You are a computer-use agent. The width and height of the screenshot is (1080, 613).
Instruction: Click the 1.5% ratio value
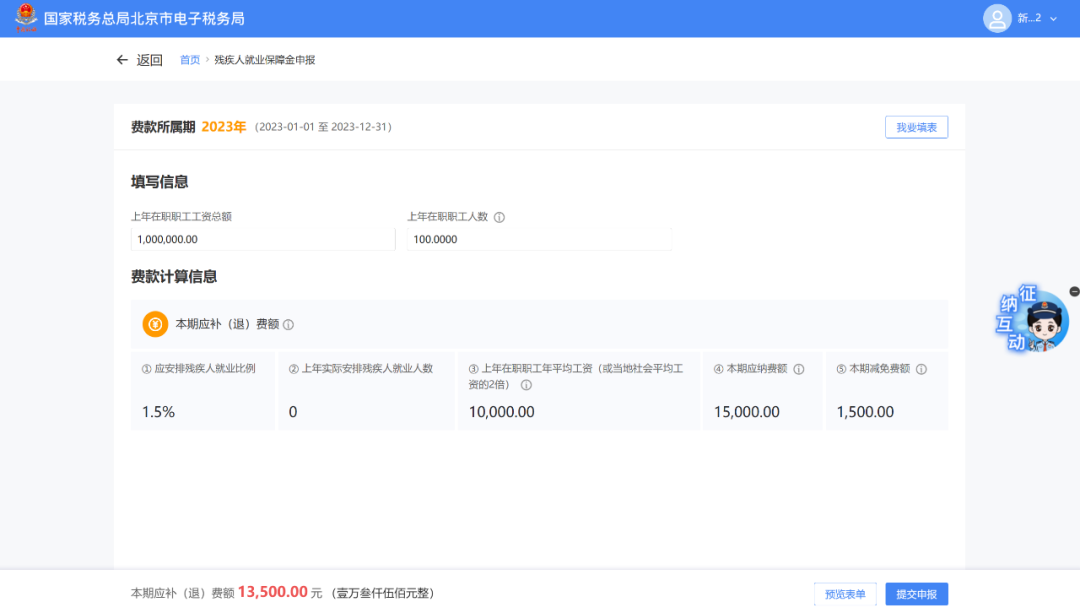158,412
